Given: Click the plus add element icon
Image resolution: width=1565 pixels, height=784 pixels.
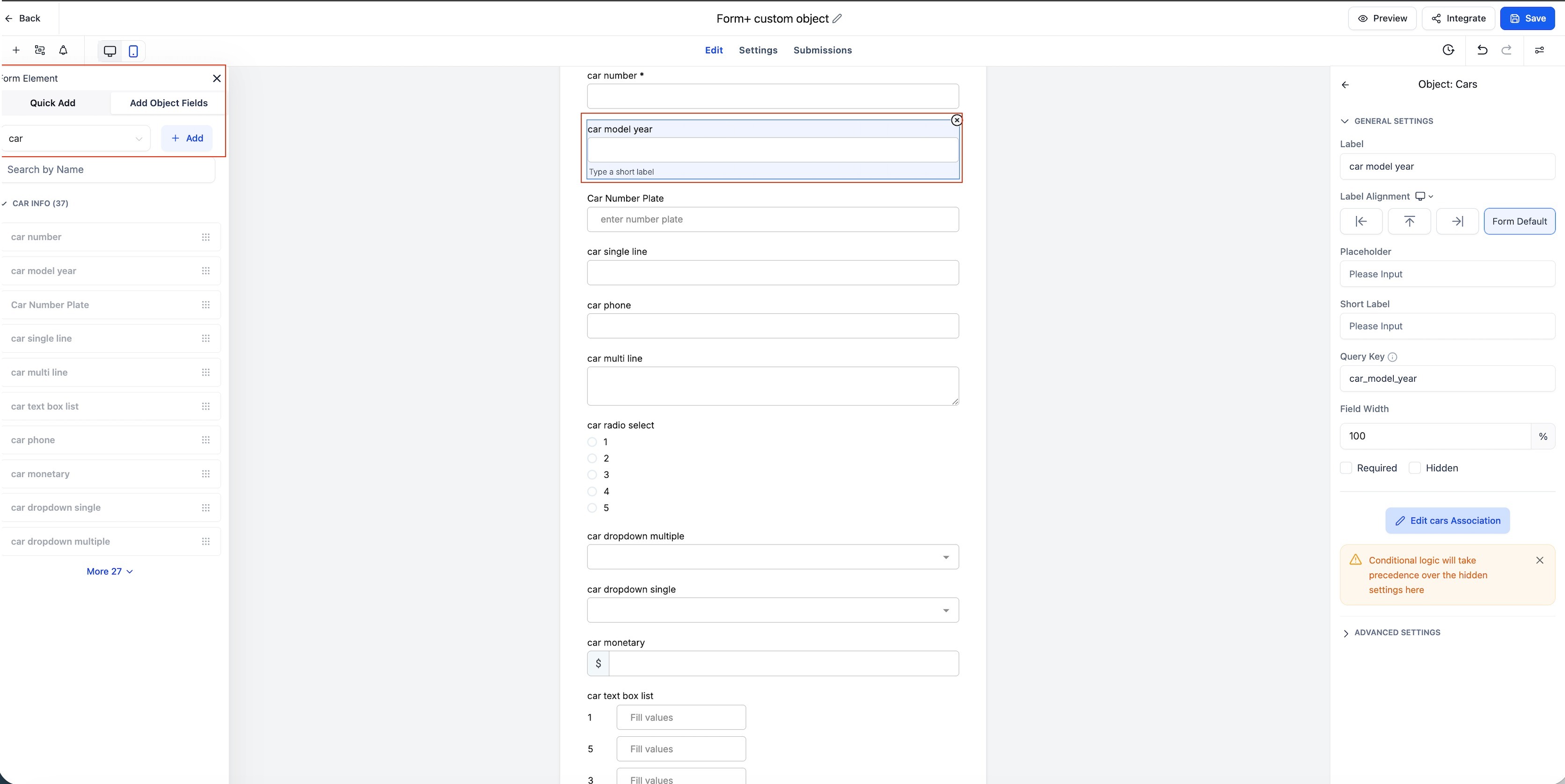Looking at the screenshot, I should pos(16,51).
